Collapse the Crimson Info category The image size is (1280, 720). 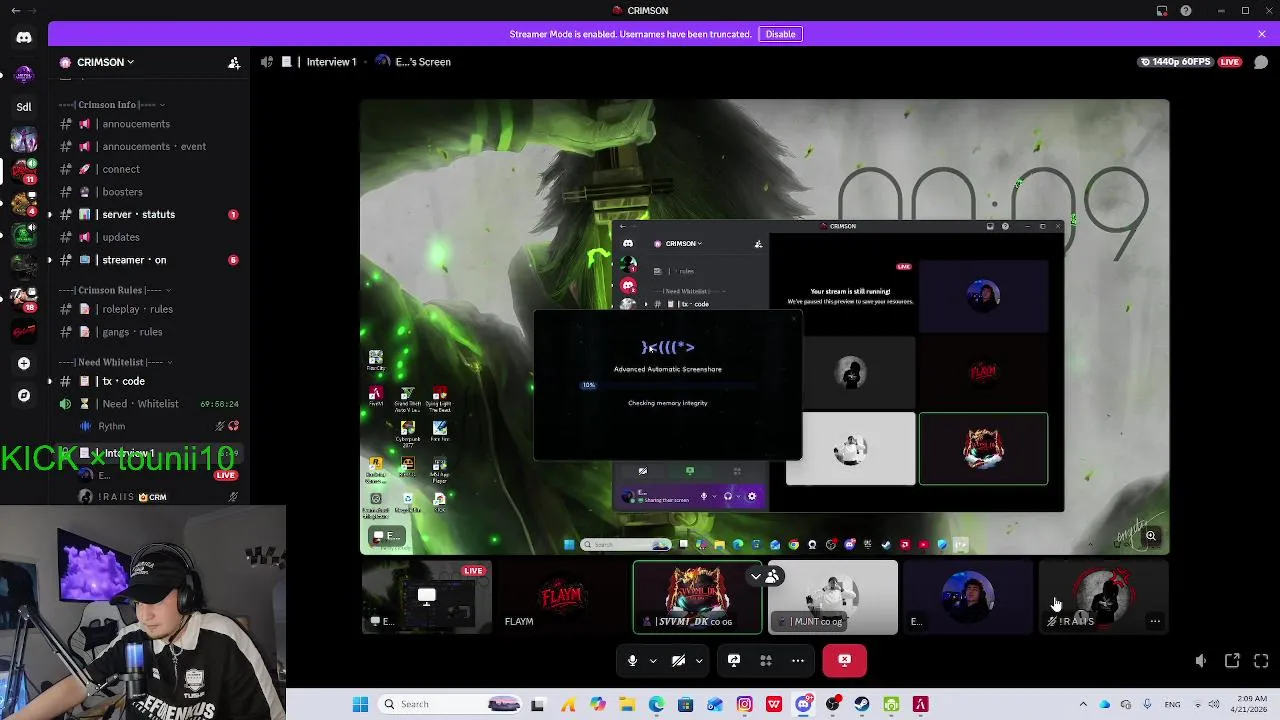[x=112, y=105]
